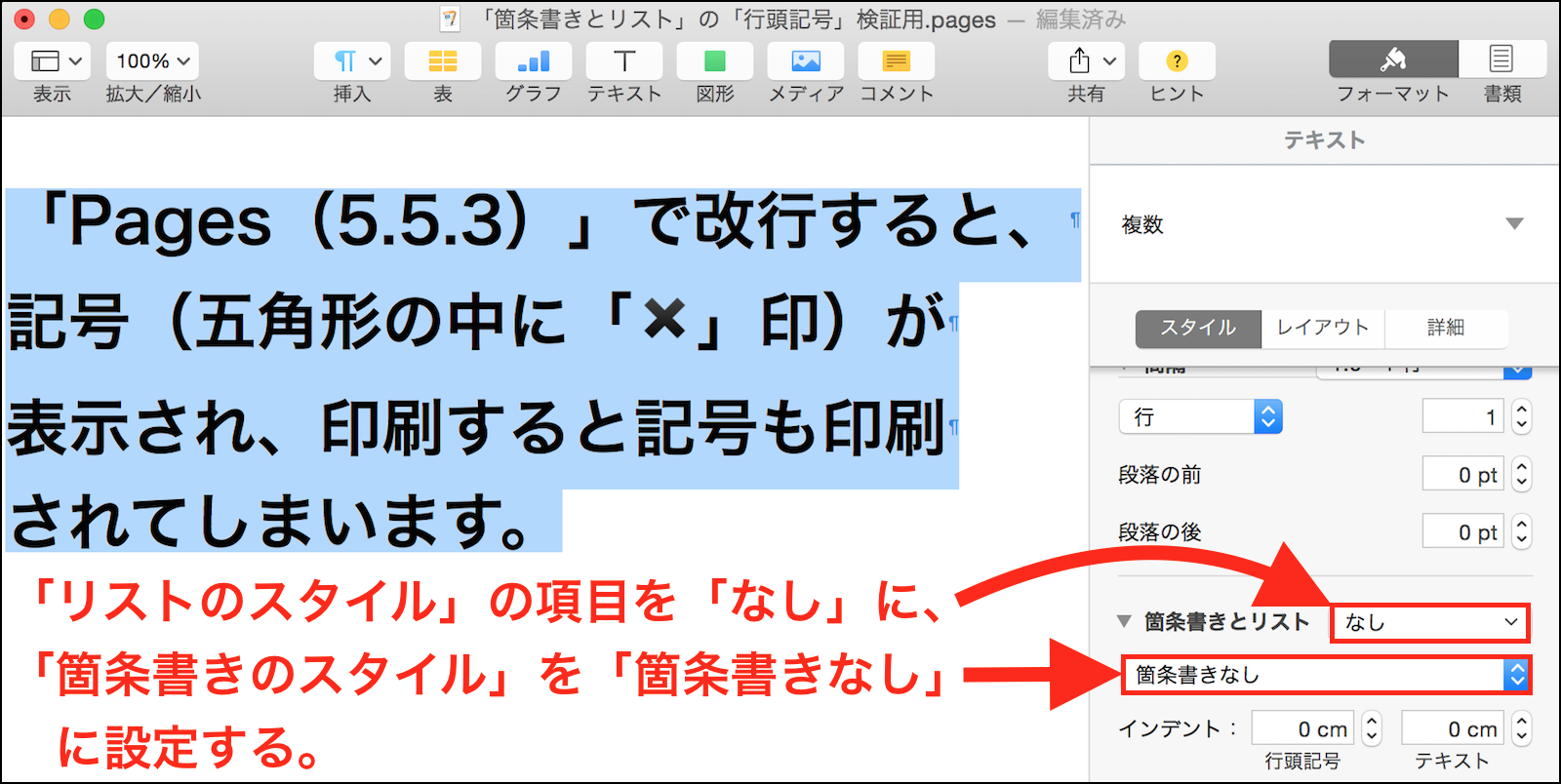Click the 段落の後 0 pt value field
The height and width of the screenshot is (784, 1561).
click(1462, 532)
